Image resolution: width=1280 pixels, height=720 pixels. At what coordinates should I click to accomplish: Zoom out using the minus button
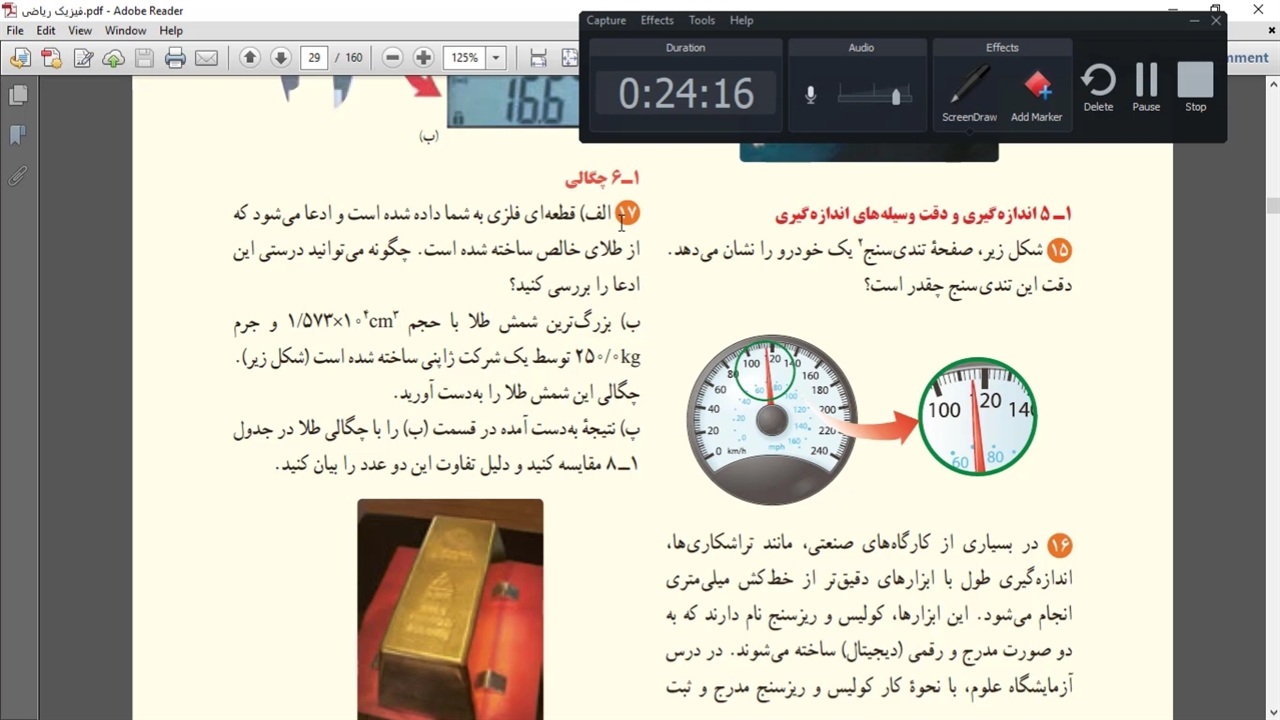click(392, 58)
